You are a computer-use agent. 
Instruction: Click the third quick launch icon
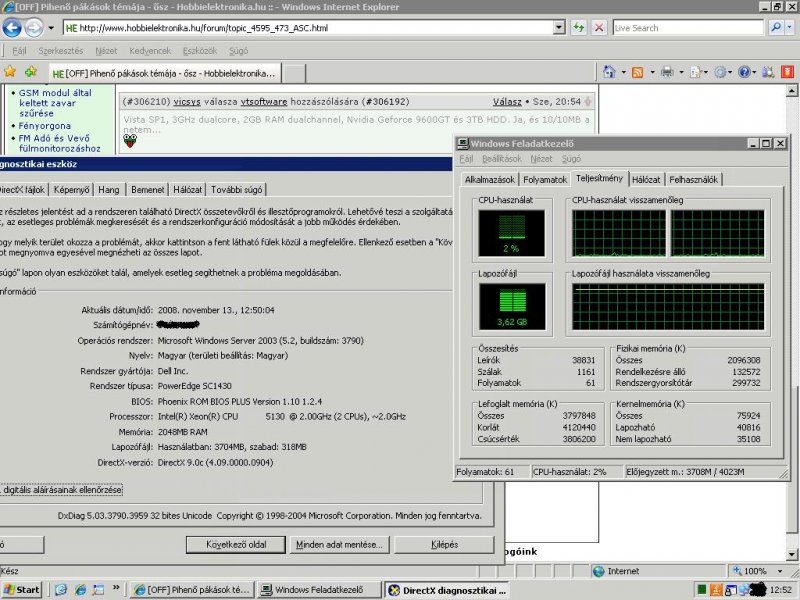[98, 590]
